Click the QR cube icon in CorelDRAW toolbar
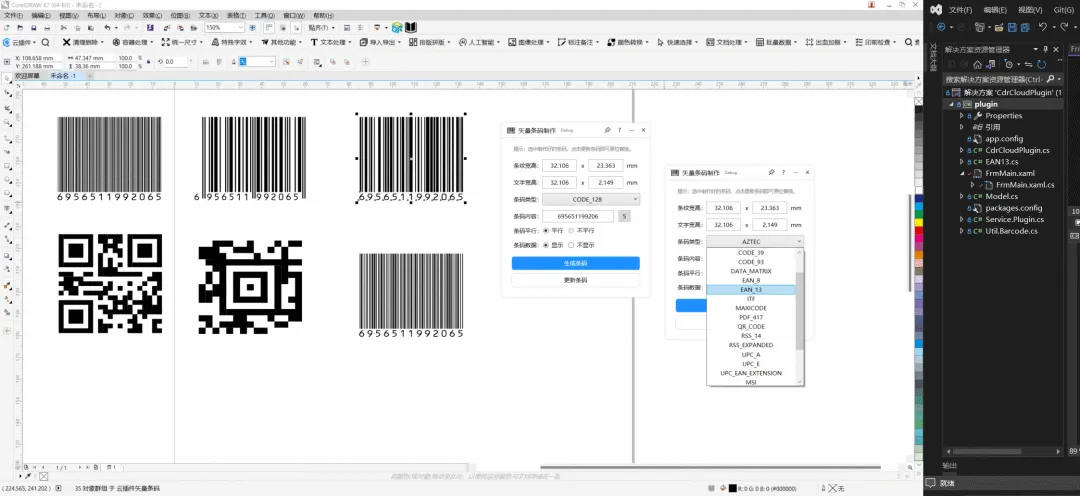This screenshot has width=1080, height=496. coord(397,28)
